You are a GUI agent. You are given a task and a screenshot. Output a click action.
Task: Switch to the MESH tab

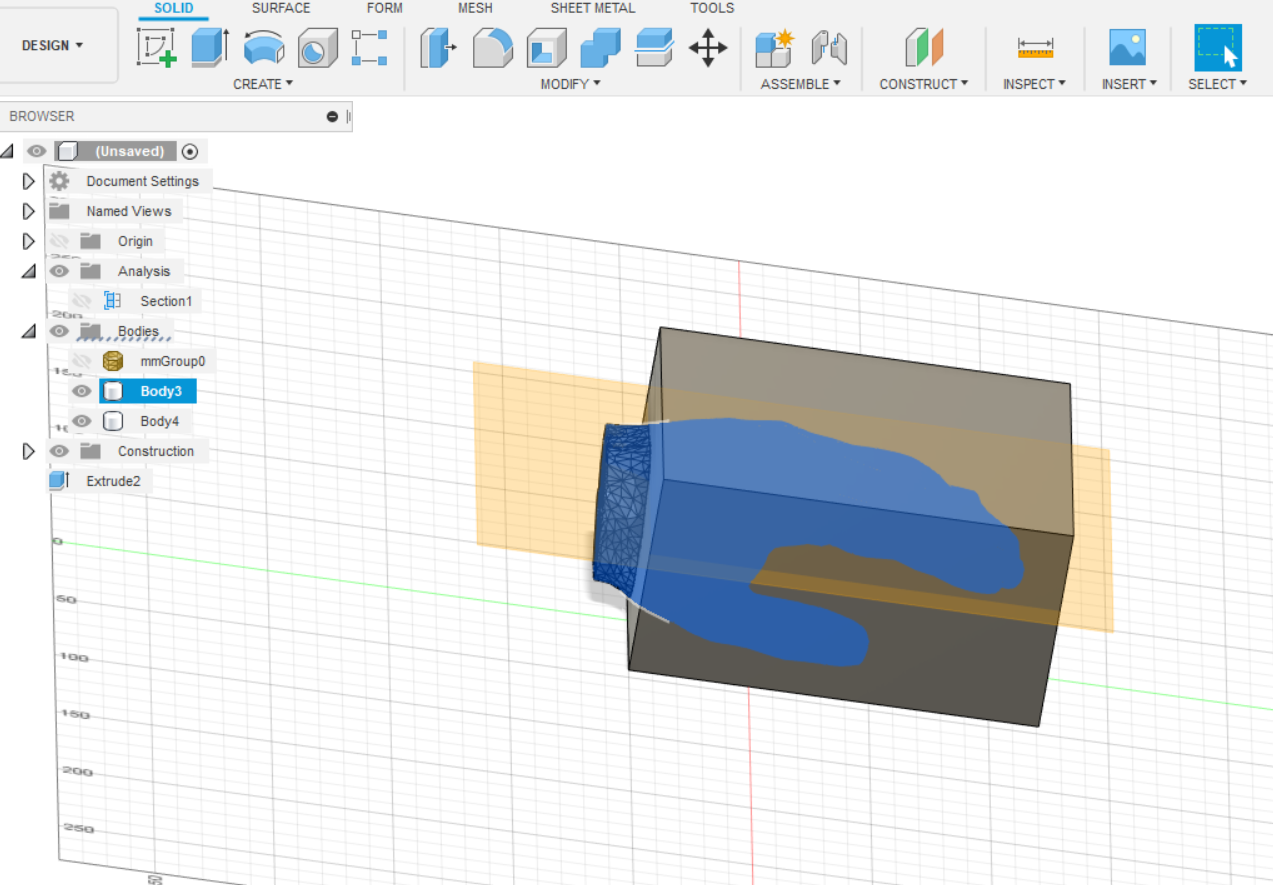point(475,8)
